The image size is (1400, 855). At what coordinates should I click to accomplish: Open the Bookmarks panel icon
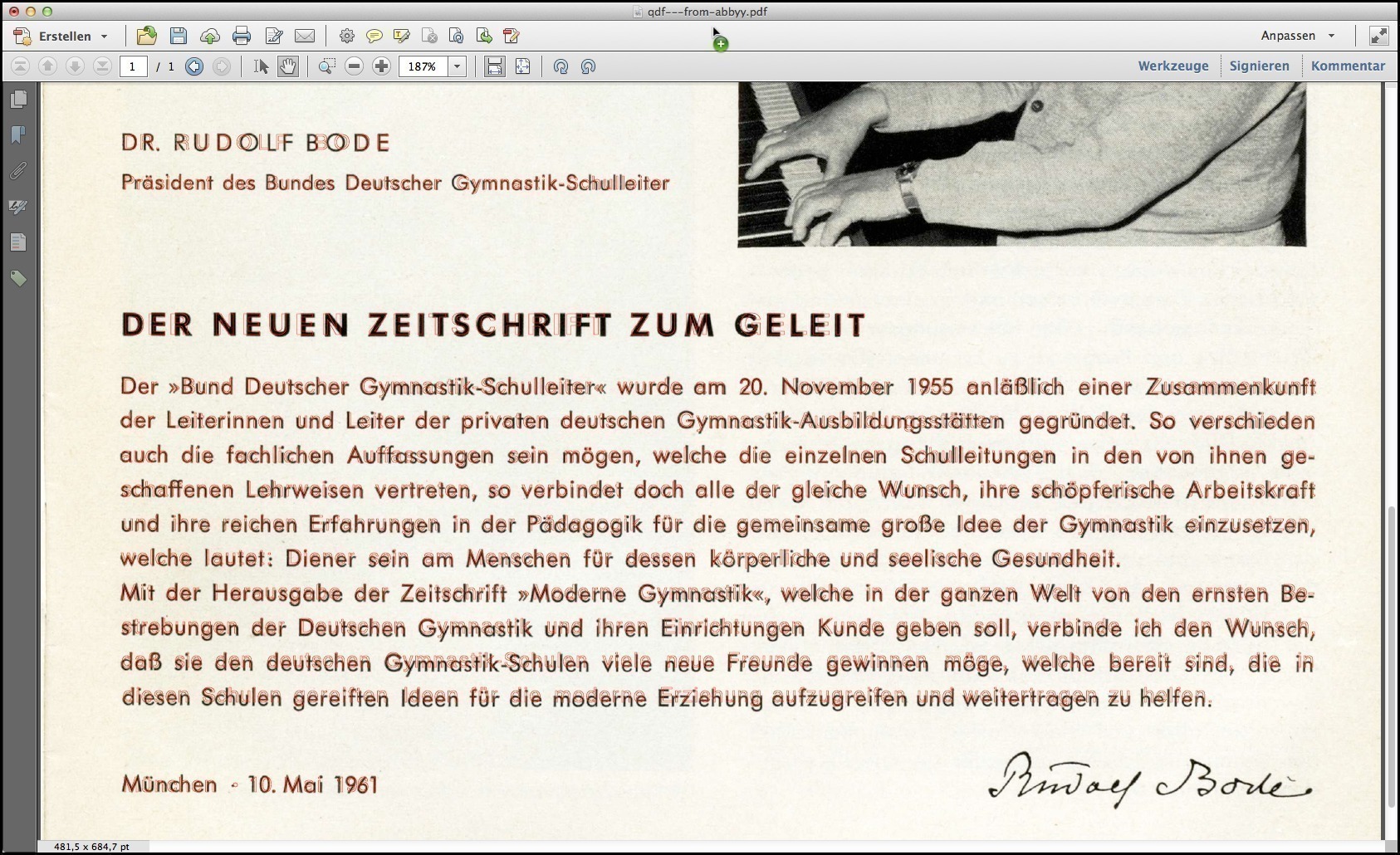click(19, 134)
